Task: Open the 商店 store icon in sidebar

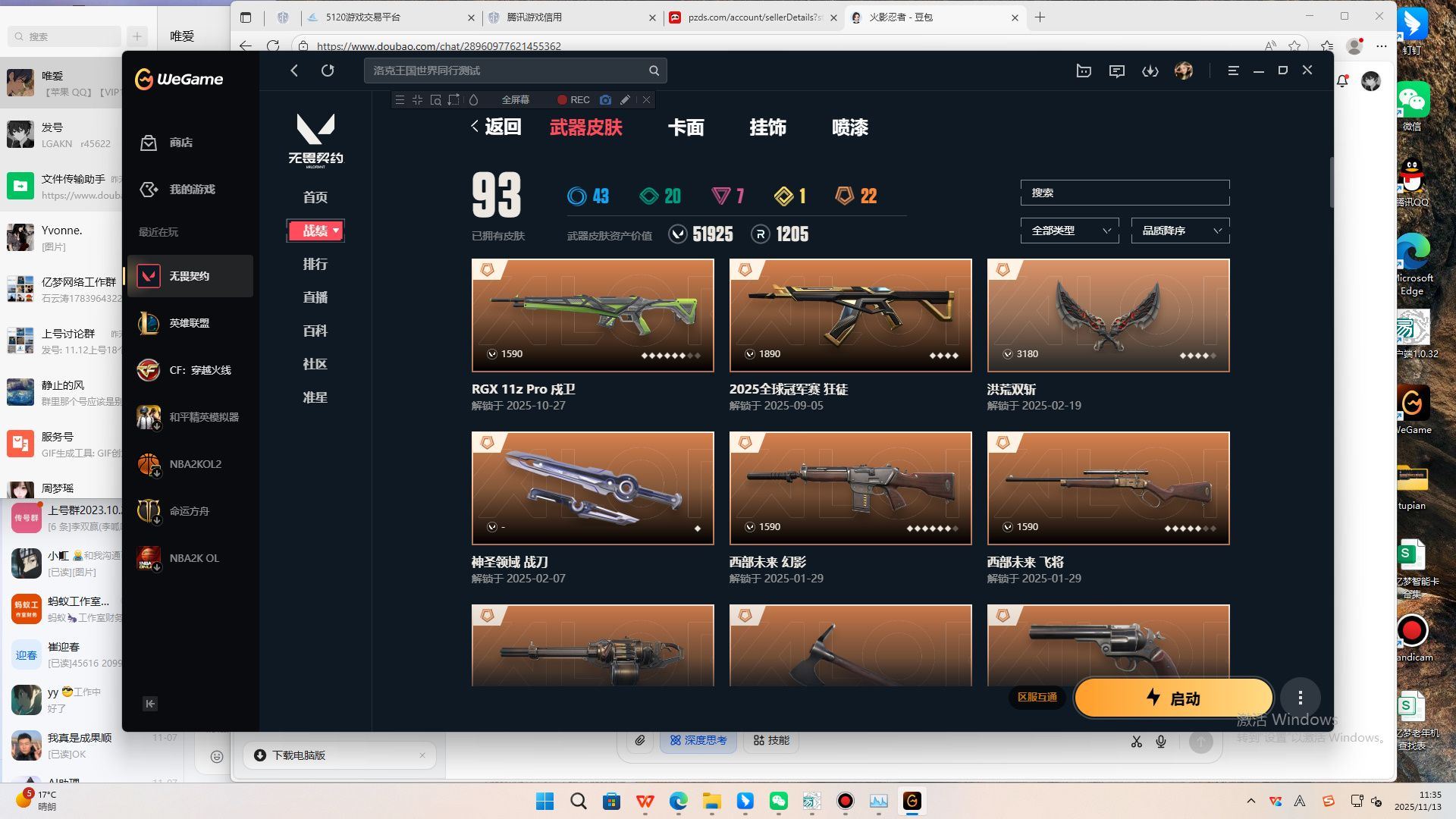Action: point(149,143)
